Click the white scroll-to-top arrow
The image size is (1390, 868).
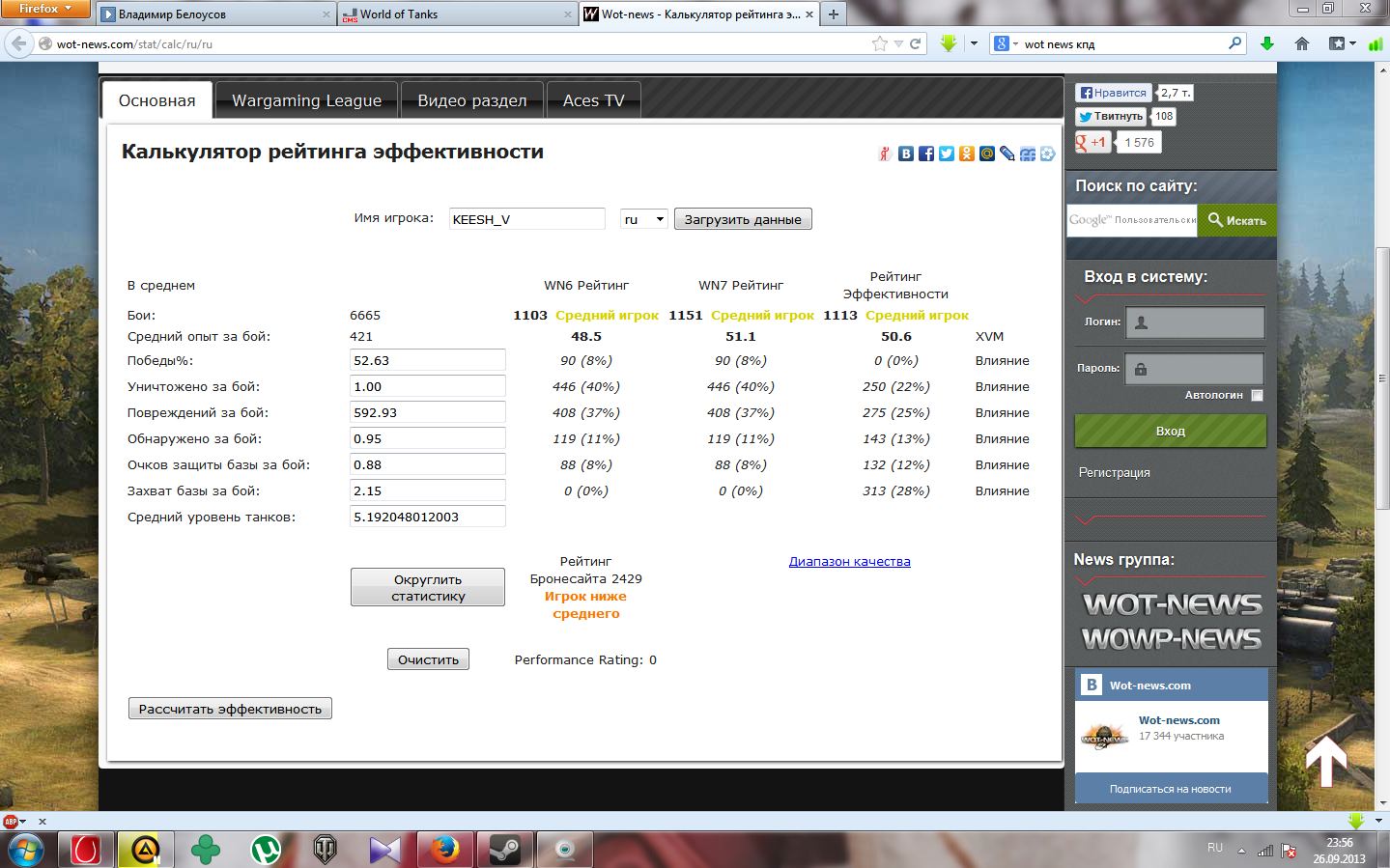pos(1326,761)
